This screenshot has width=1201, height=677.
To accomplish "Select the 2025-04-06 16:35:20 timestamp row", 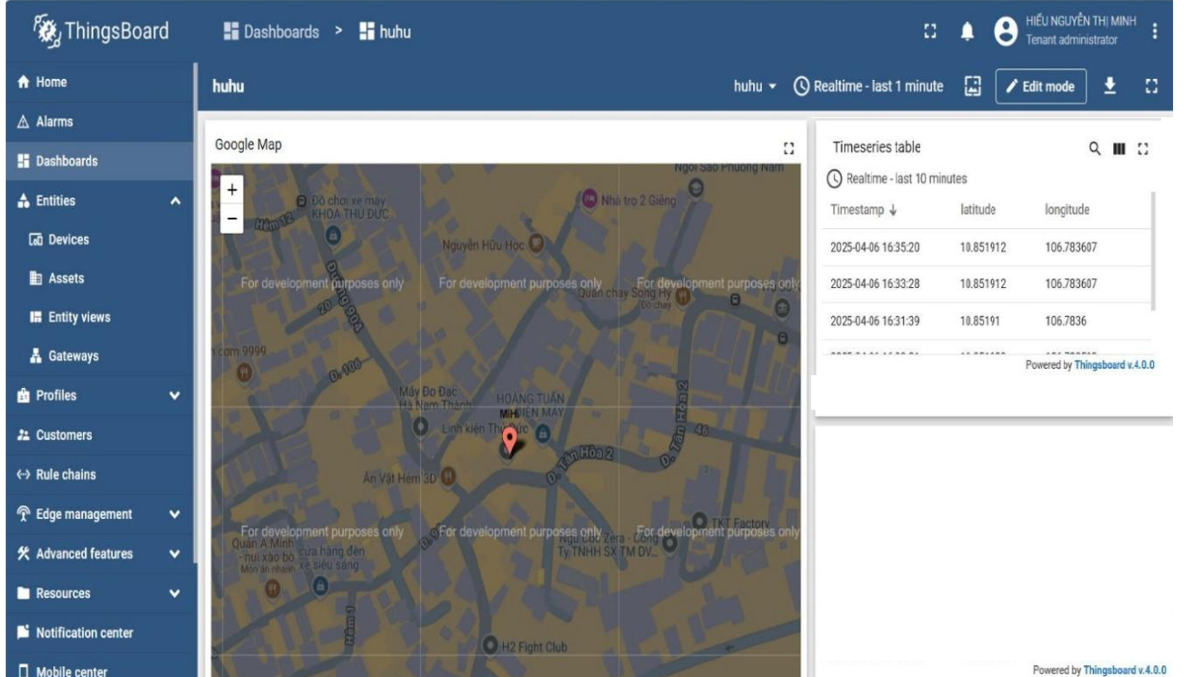I will [x=985, y=247].
